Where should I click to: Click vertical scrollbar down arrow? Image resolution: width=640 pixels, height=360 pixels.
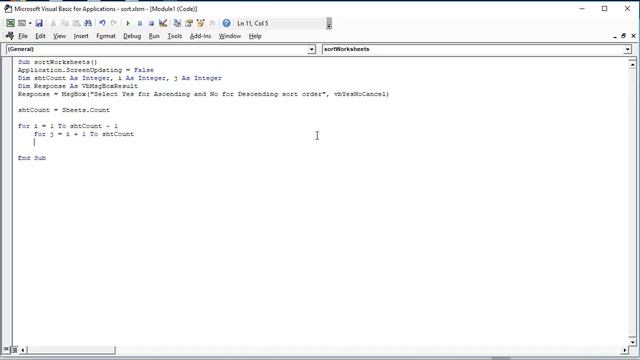[632, 342]
